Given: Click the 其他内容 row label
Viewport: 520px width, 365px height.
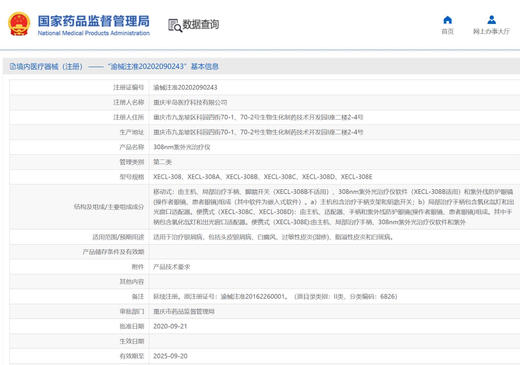Looking at the screenshot, I should pyautogui.click(x=132, y=282).
